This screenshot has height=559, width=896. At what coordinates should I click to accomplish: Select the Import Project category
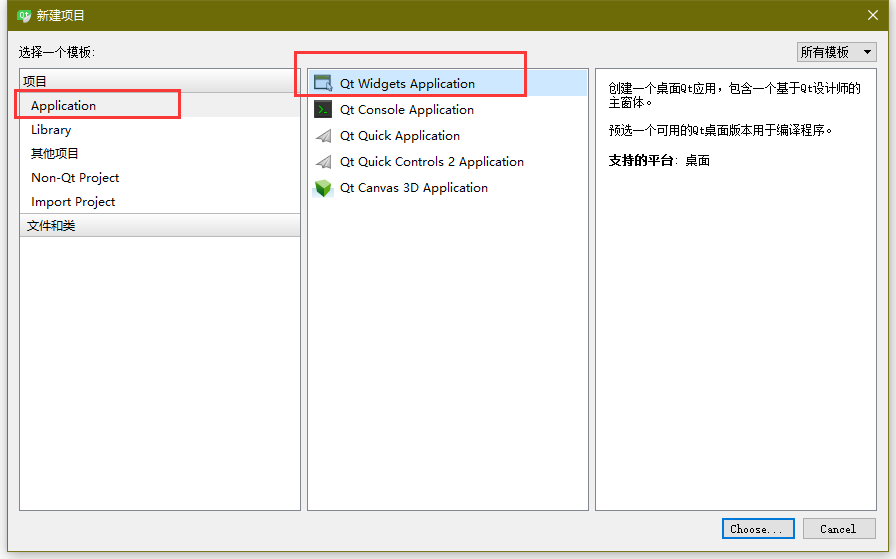click(159, 201)
